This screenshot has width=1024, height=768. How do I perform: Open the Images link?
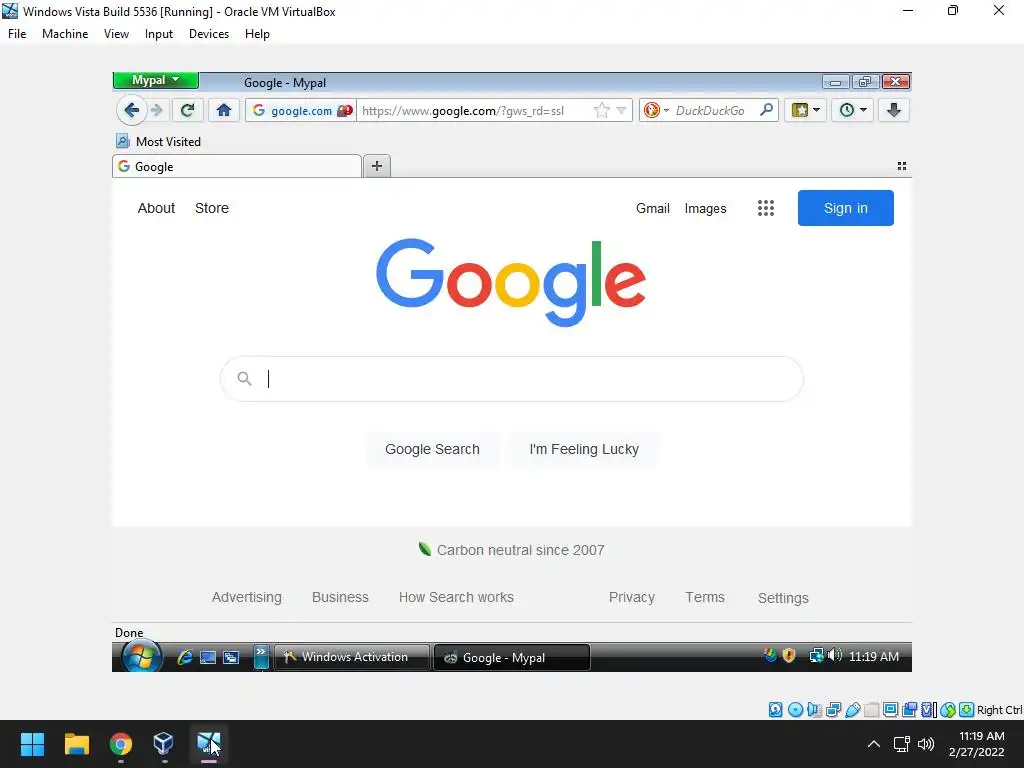(x=705, y=208)
